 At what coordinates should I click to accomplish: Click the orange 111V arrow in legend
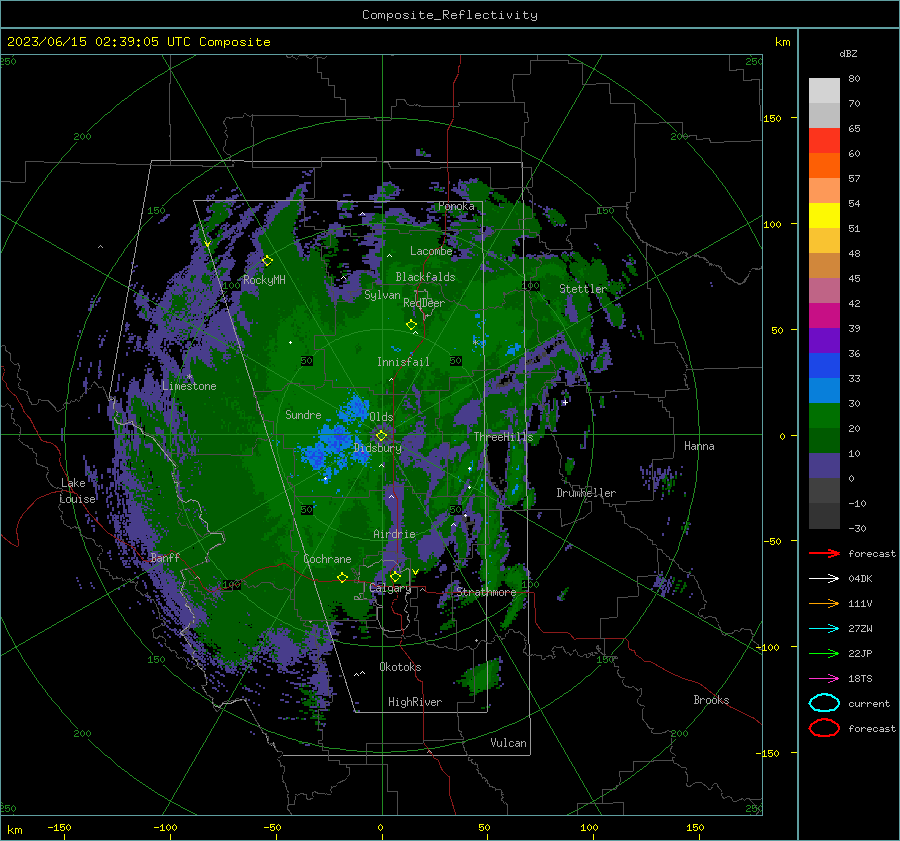coord(824,603)
